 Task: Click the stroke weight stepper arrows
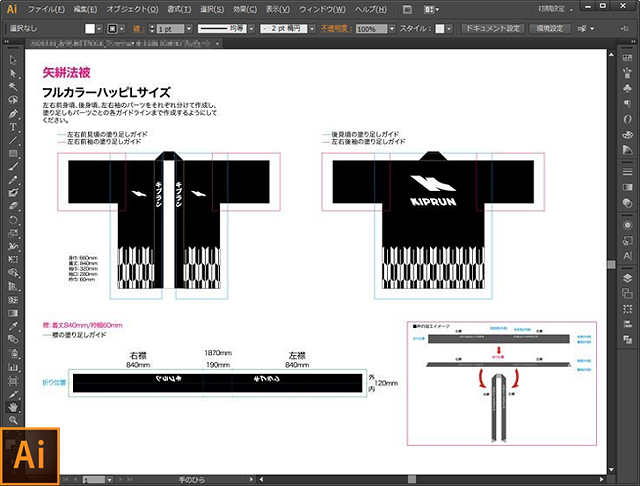(152, 29)
